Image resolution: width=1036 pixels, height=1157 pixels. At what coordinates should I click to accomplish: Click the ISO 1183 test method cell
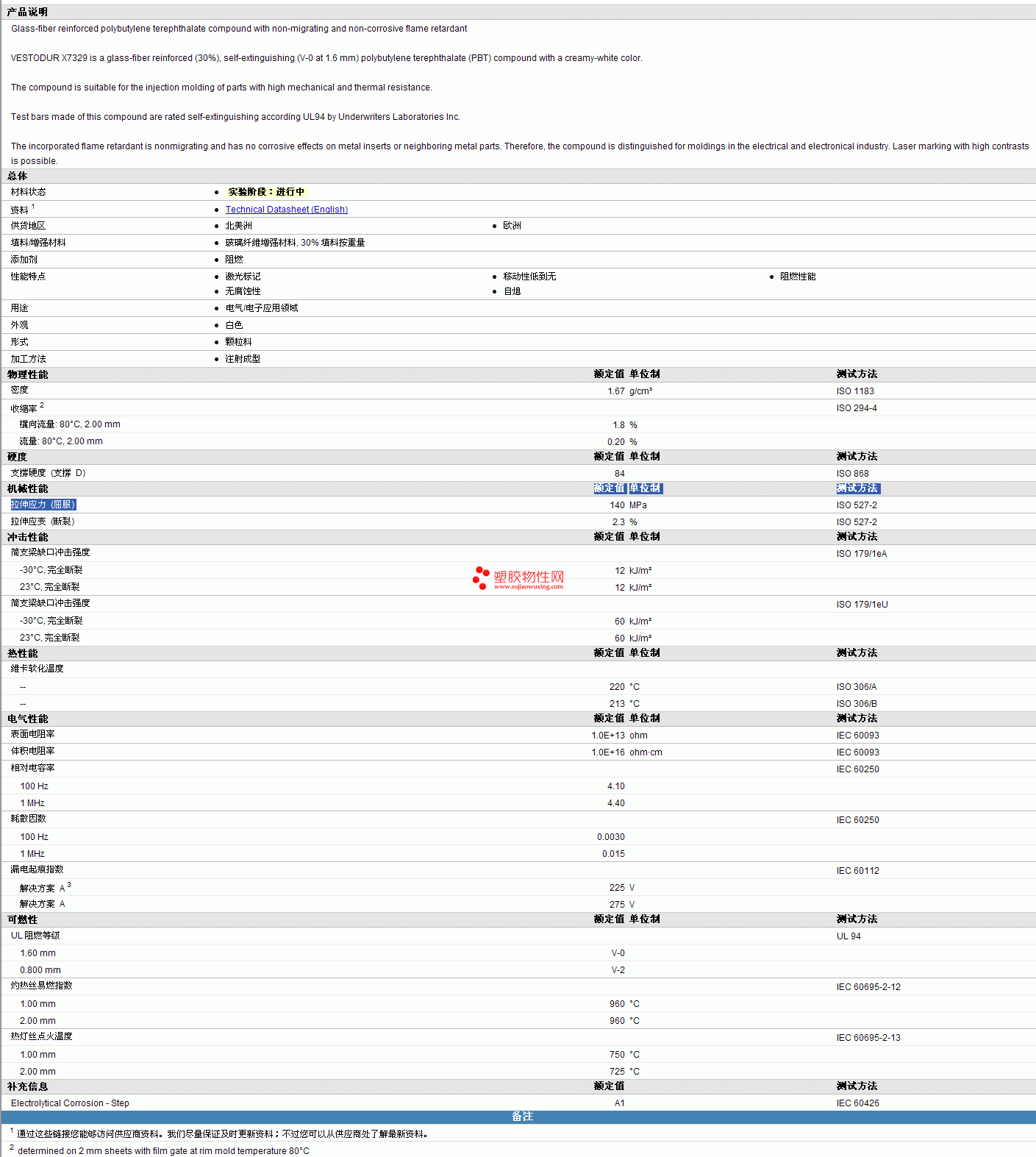(x=855, y=391)
